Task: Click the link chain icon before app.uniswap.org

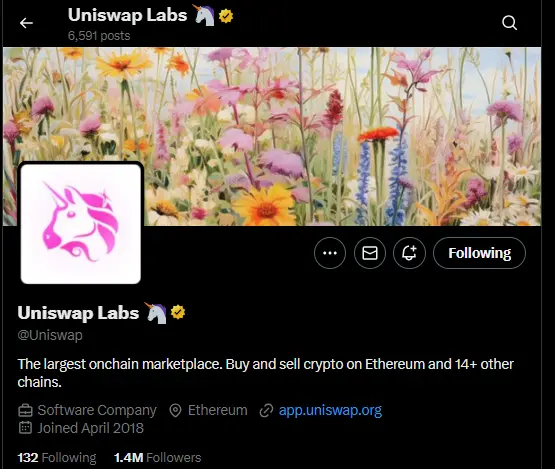Action: coord(266,411)
